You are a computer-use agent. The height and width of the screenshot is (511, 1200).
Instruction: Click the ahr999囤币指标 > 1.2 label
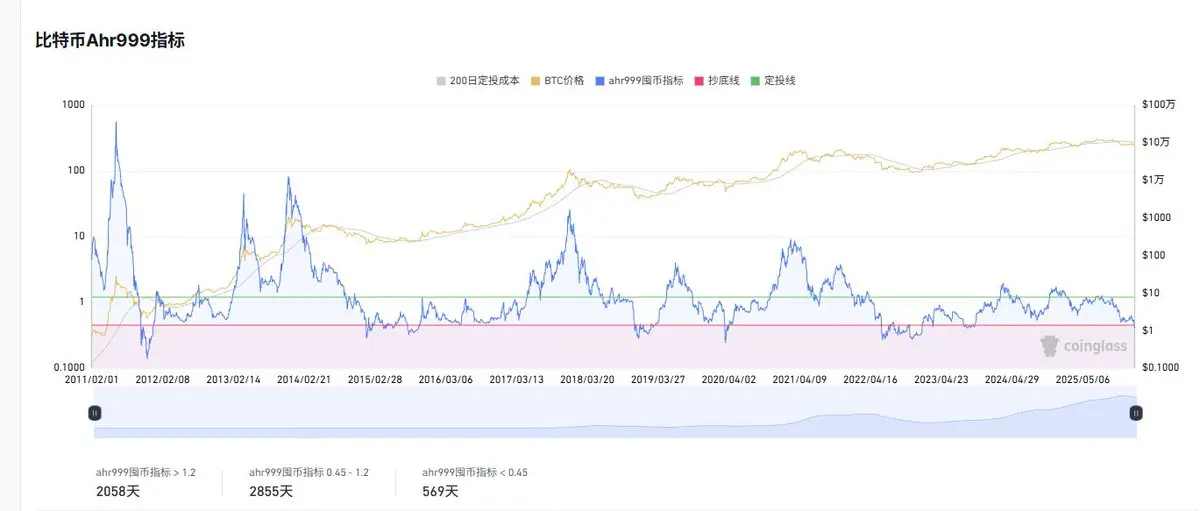tap(146, 472)
